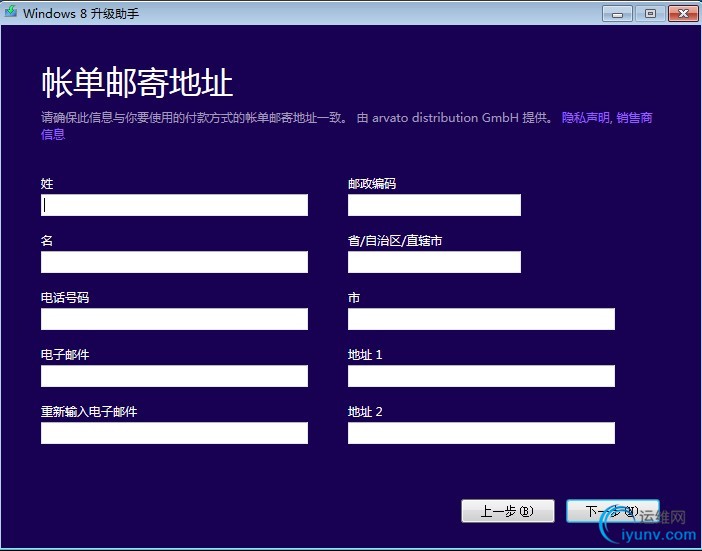Click the arvato distribution GmbH text
702x551 pixels.
pos(445,118)
